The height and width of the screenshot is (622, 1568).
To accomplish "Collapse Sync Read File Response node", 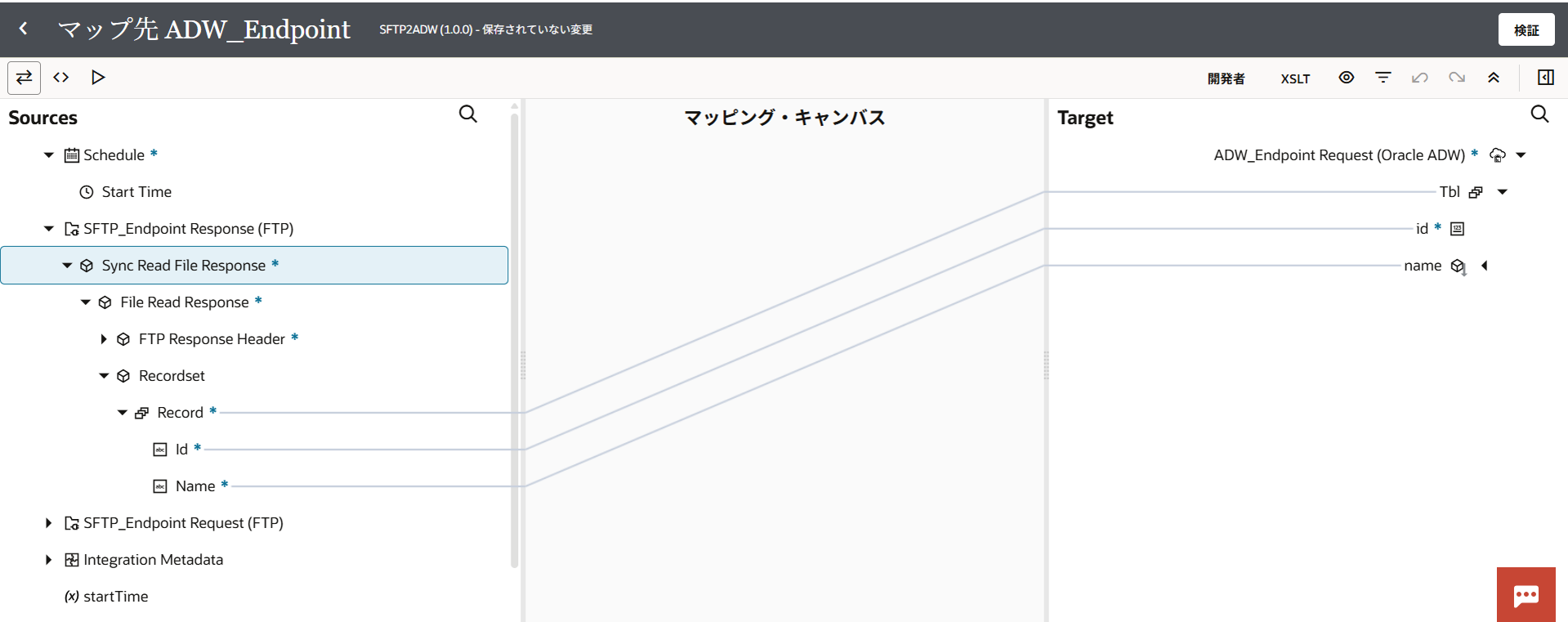I will click(x=67, y=266).
